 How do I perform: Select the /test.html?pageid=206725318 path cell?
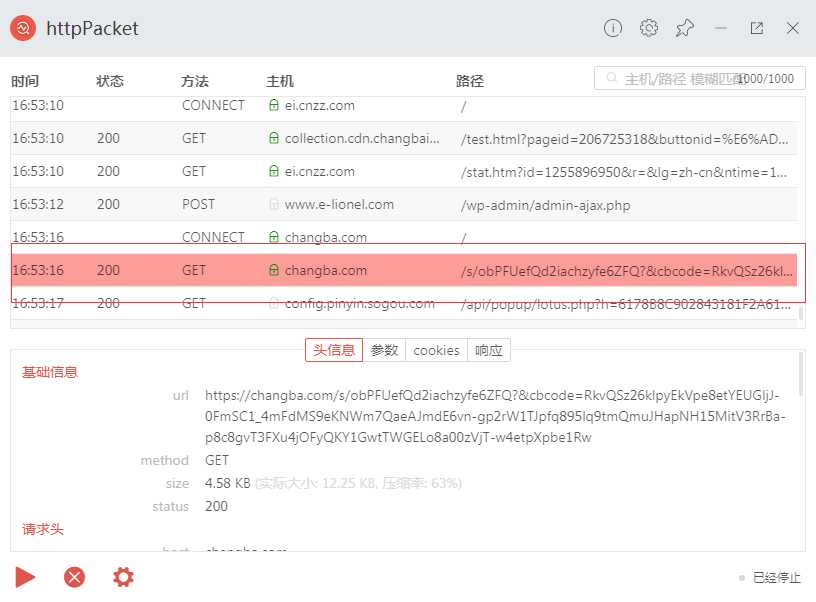coord(624,139)
